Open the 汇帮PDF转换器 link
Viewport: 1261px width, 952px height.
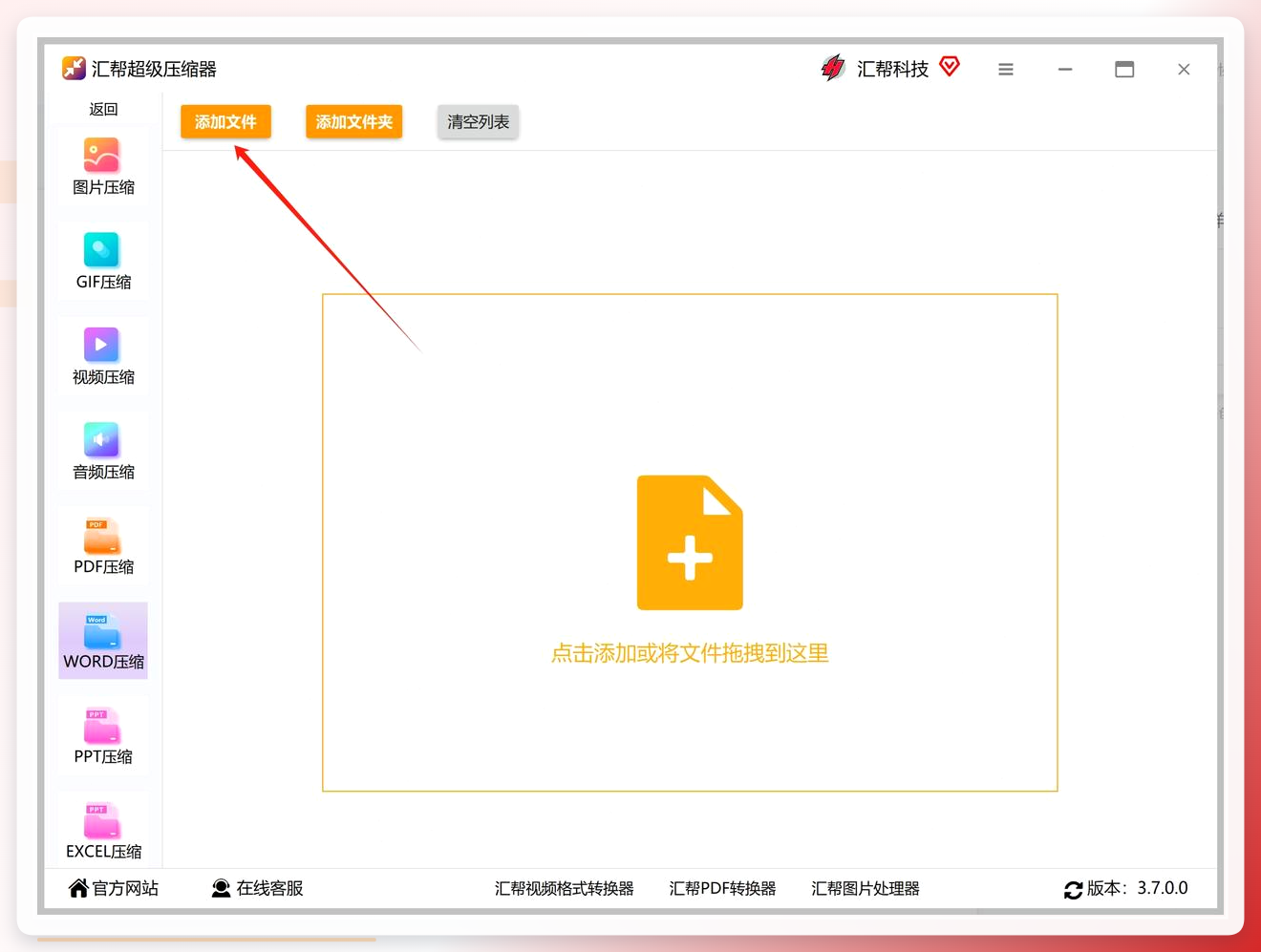[x=722, y=888]
